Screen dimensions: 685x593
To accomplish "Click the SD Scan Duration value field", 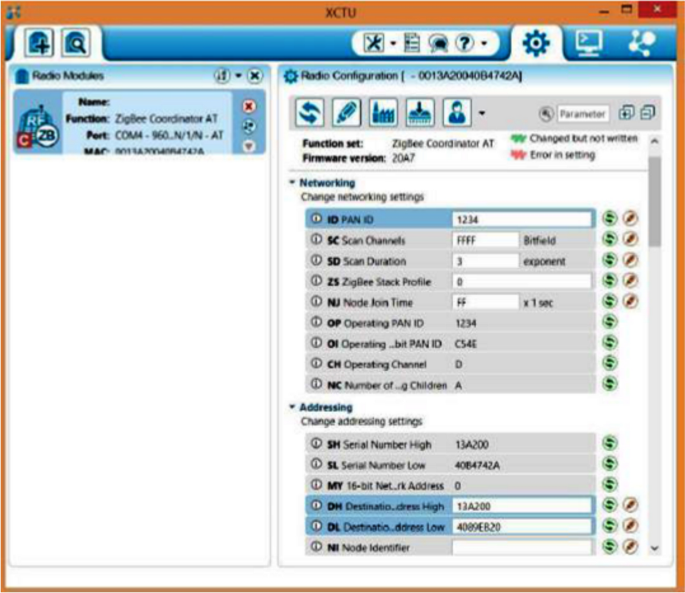I will coord(485,261).
